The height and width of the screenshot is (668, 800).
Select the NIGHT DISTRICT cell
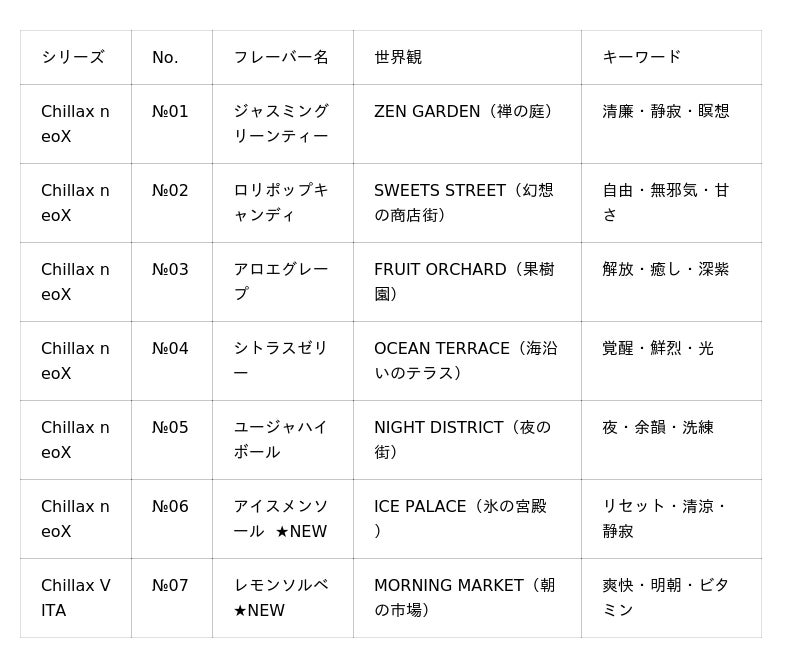[x=465, y=440]
